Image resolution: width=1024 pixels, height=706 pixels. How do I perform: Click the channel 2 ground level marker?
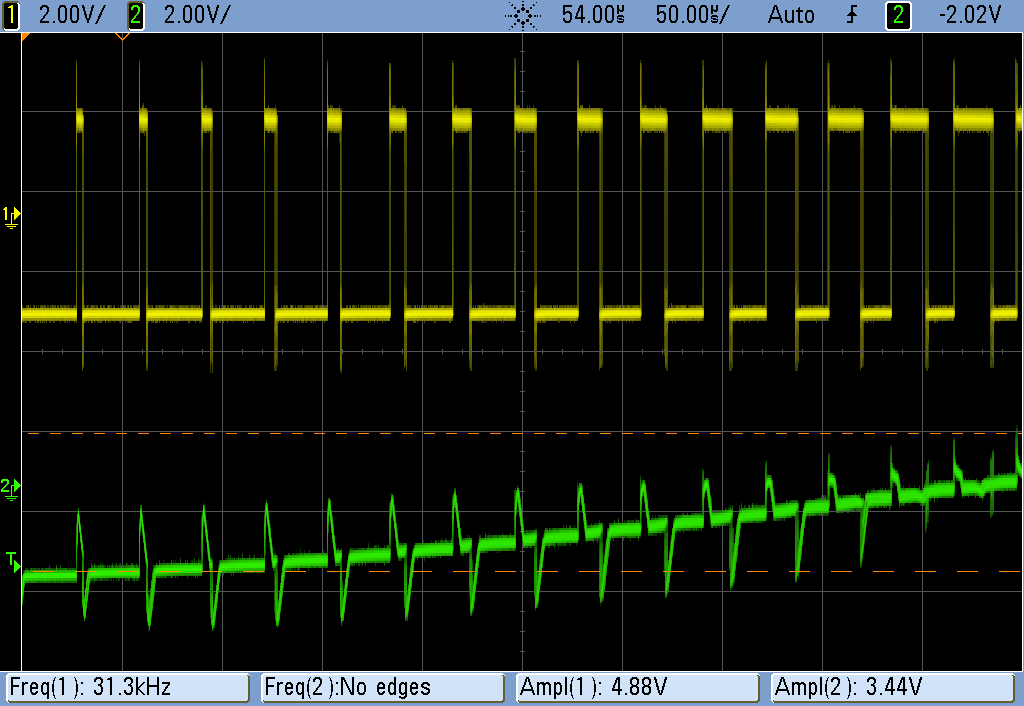pos(11,487)
